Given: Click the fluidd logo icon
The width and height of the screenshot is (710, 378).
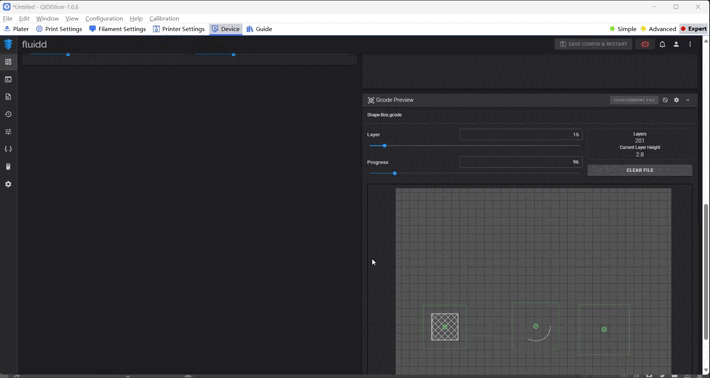Looking at the screenshot, I should pyautogui.click(x=8, y=44).
